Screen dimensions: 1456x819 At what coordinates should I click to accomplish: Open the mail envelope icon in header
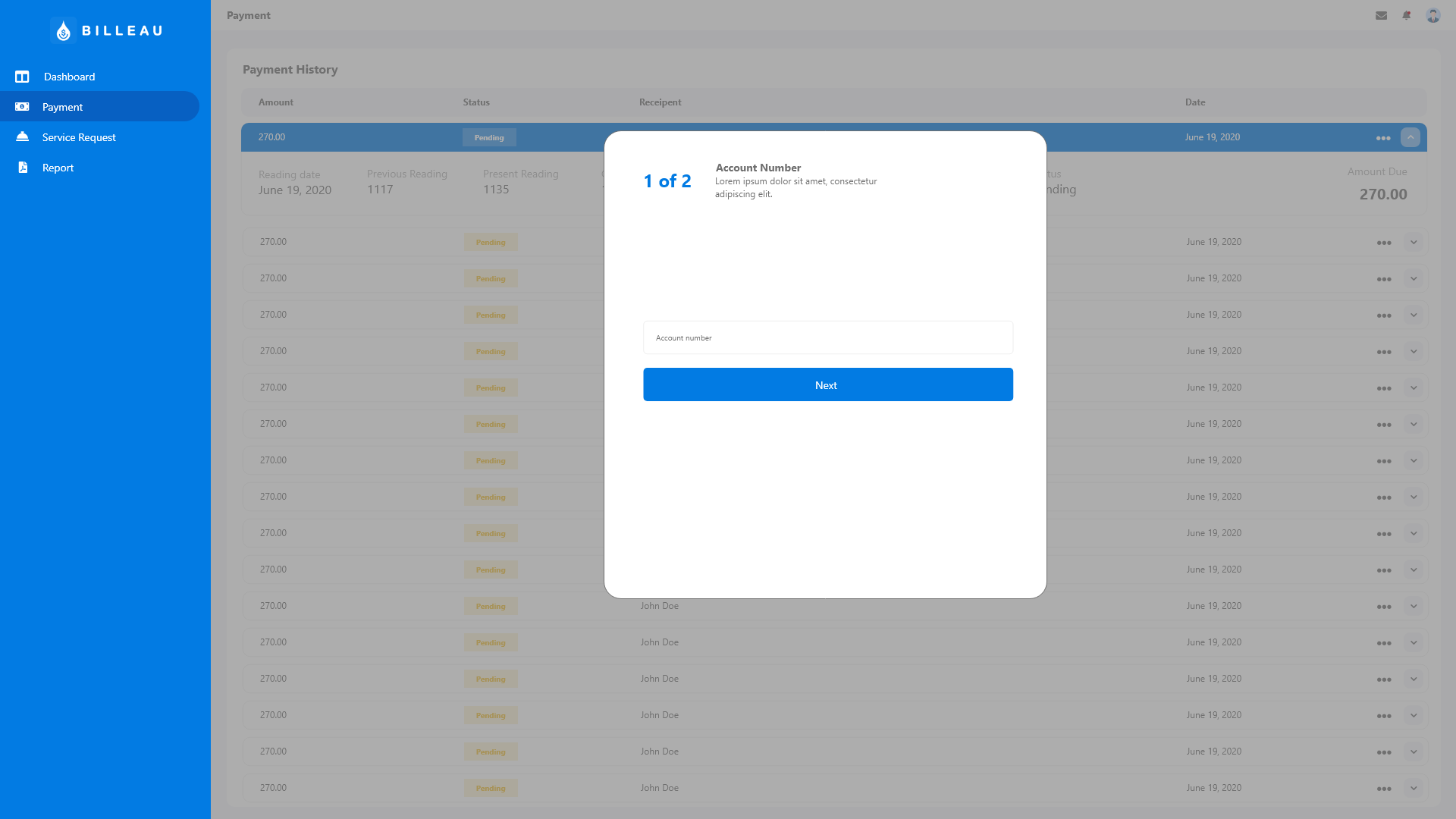pyautogui.click(x=1381, y=15)
